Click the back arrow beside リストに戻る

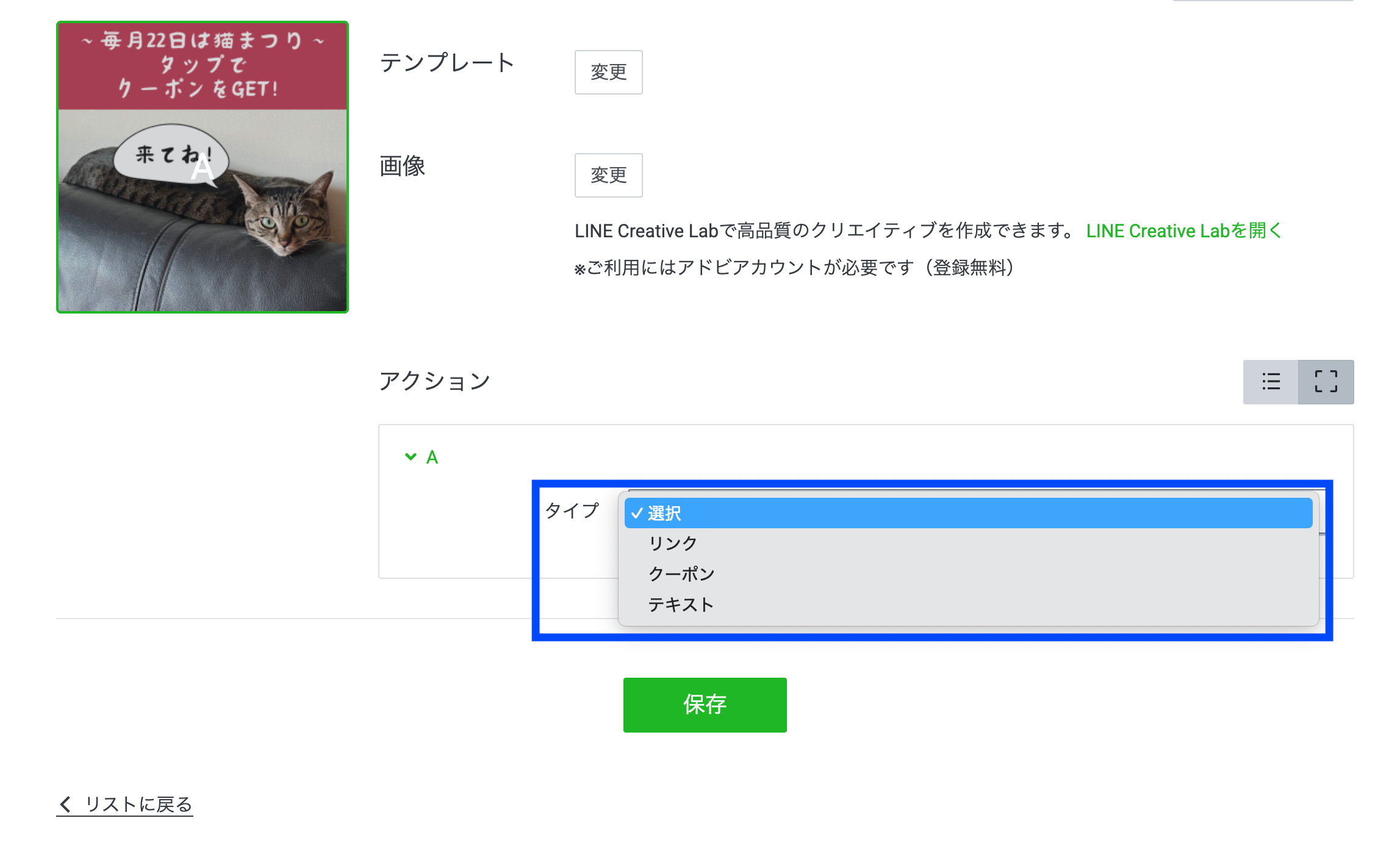[66, 804]
